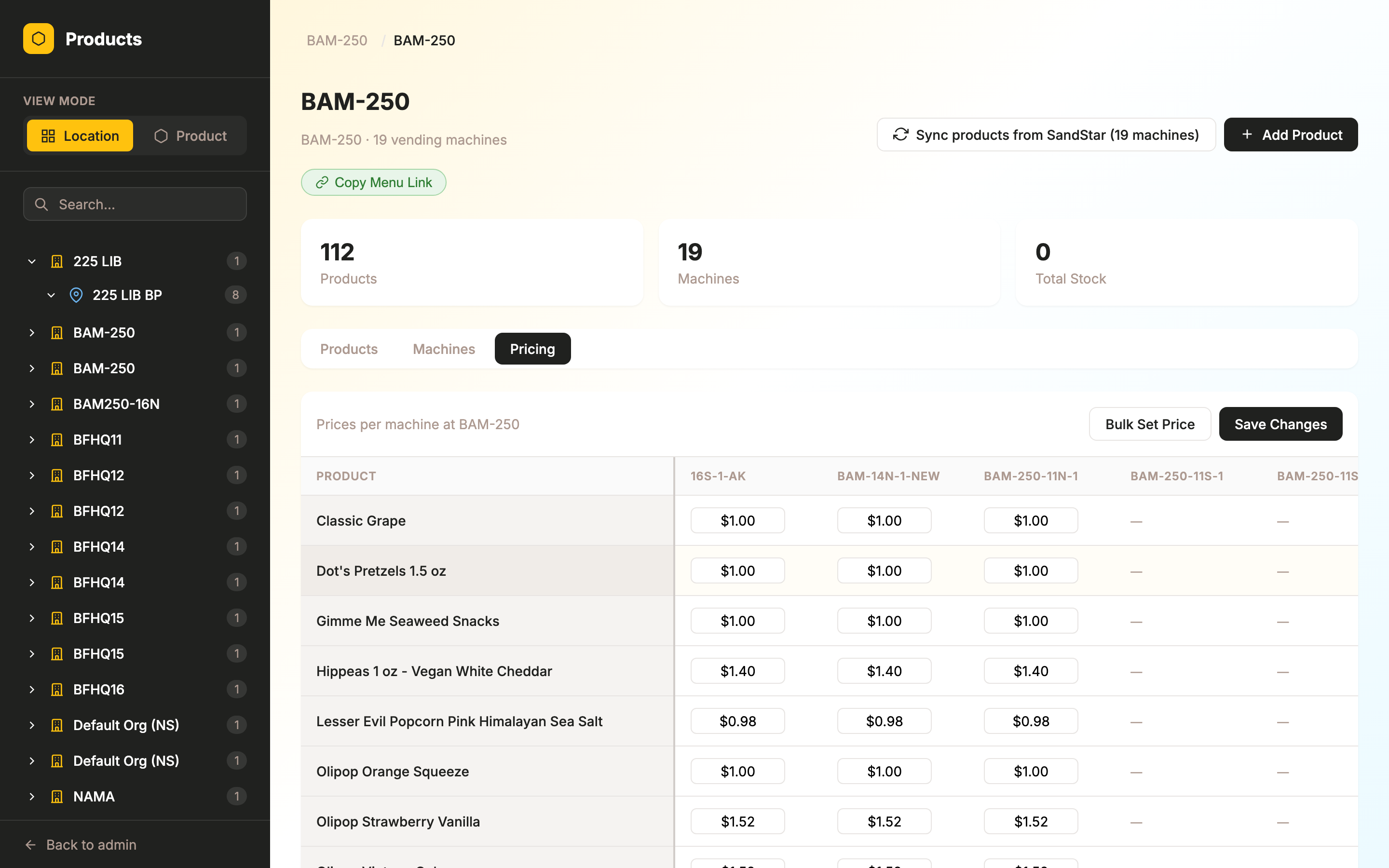
Task: Click Classic Grape price field under 16S-1-AK
Action: [737, 520]
